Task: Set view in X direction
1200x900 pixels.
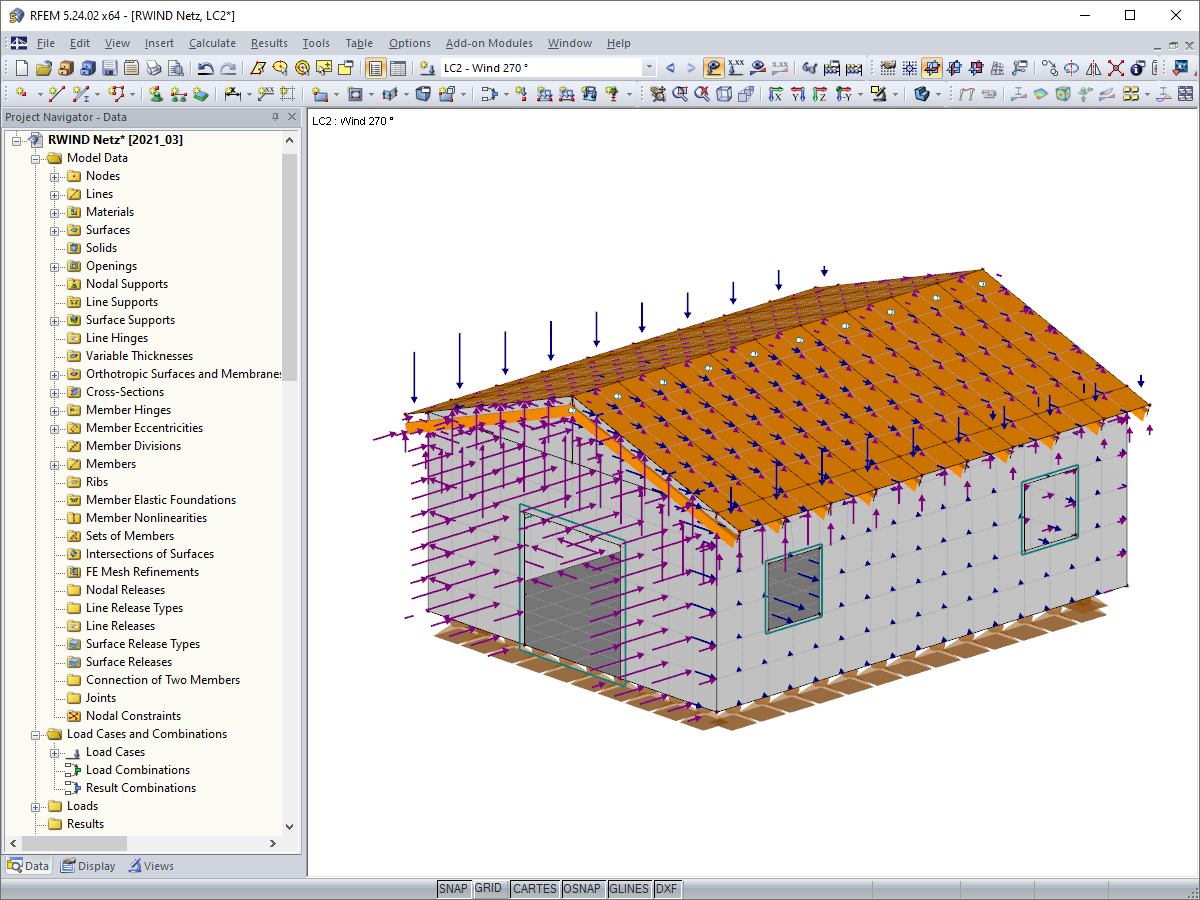Action: point(774,93)
